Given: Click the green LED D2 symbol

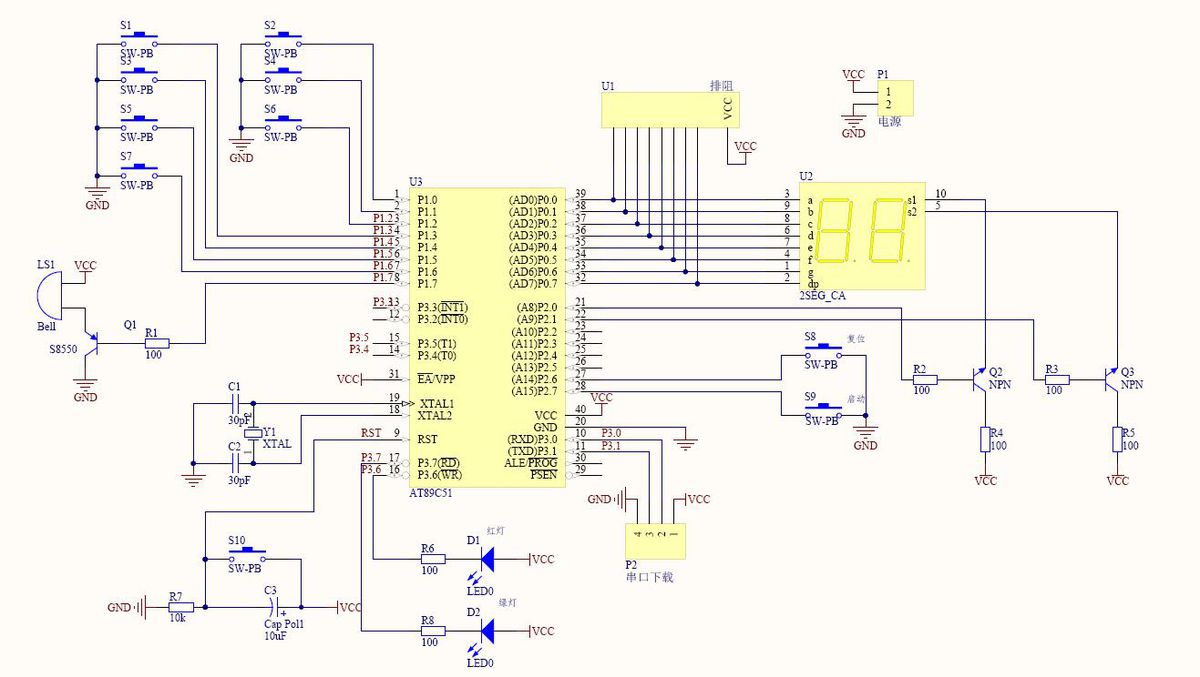Looking at the screenshot, I should pyautogui.click(x=488, y=631).
